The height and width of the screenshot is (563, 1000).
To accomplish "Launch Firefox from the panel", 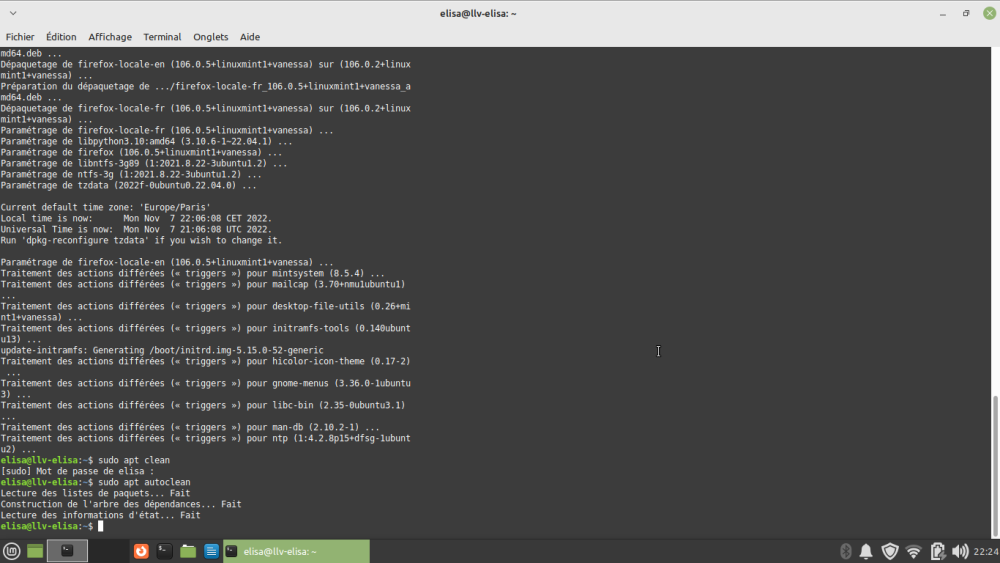I will point(142,551).
